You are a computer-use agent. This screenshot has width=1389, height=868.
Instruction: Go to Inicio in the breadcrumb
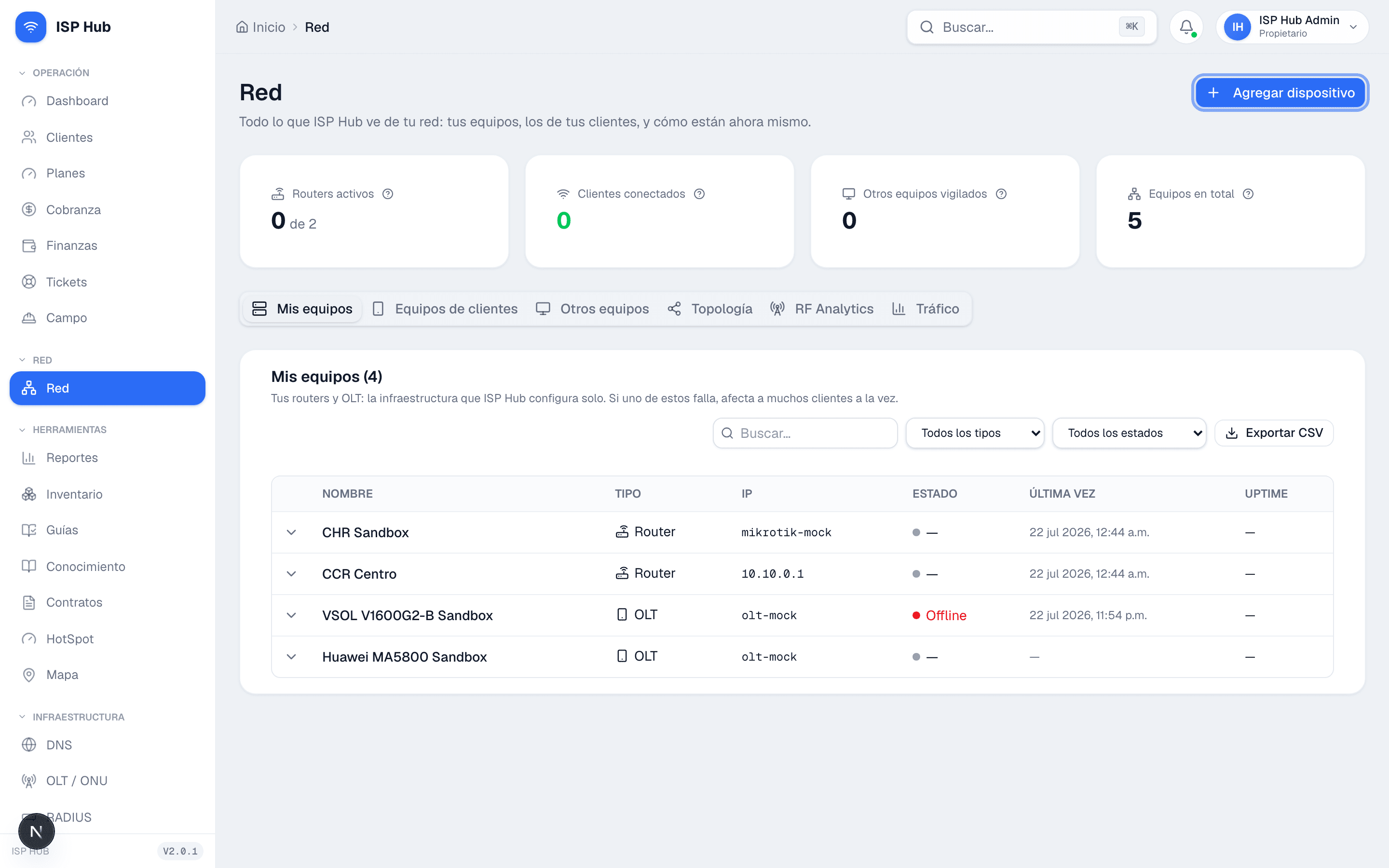pyautogui.click(x=260, y=27)
